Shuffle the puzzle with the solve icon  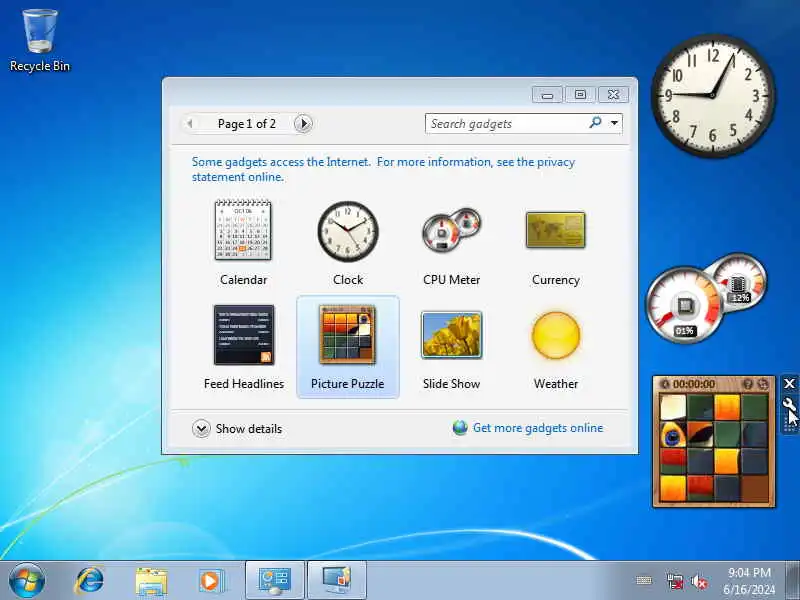[x=762, y=384]
